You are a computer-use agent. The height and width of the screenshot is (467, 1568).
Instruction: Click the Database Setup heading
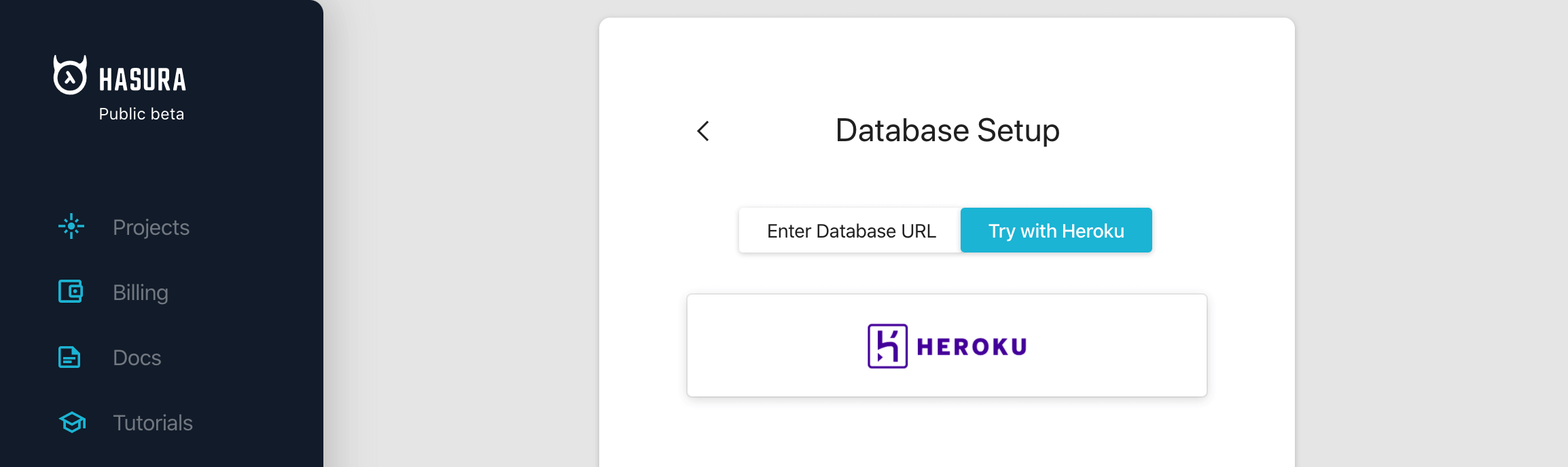(947, 130)
